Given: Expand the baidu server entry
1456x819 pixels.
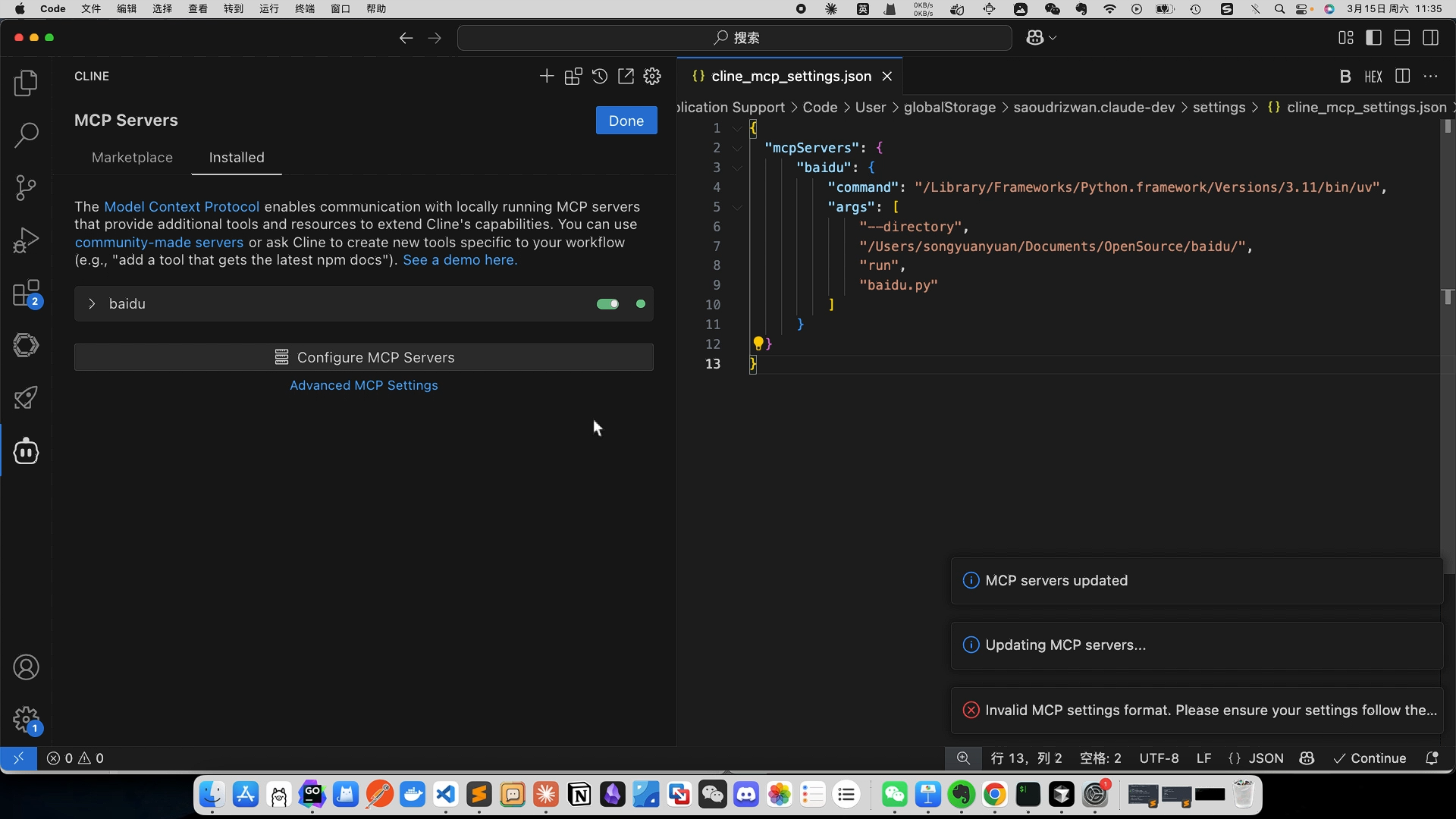Looking at the screenshot, I should click(x=92, y=304).
